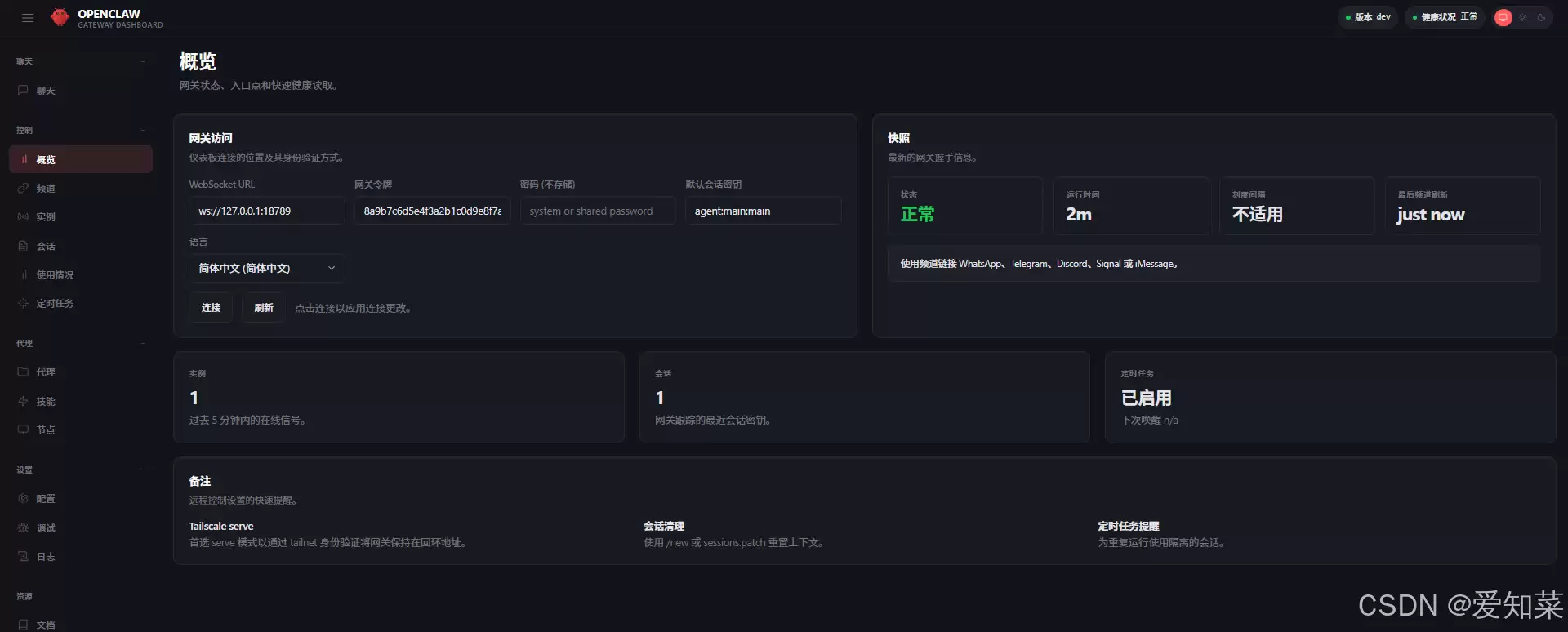Click the 概览 page title
1568x632 pixels.
(x=198, y=61)
